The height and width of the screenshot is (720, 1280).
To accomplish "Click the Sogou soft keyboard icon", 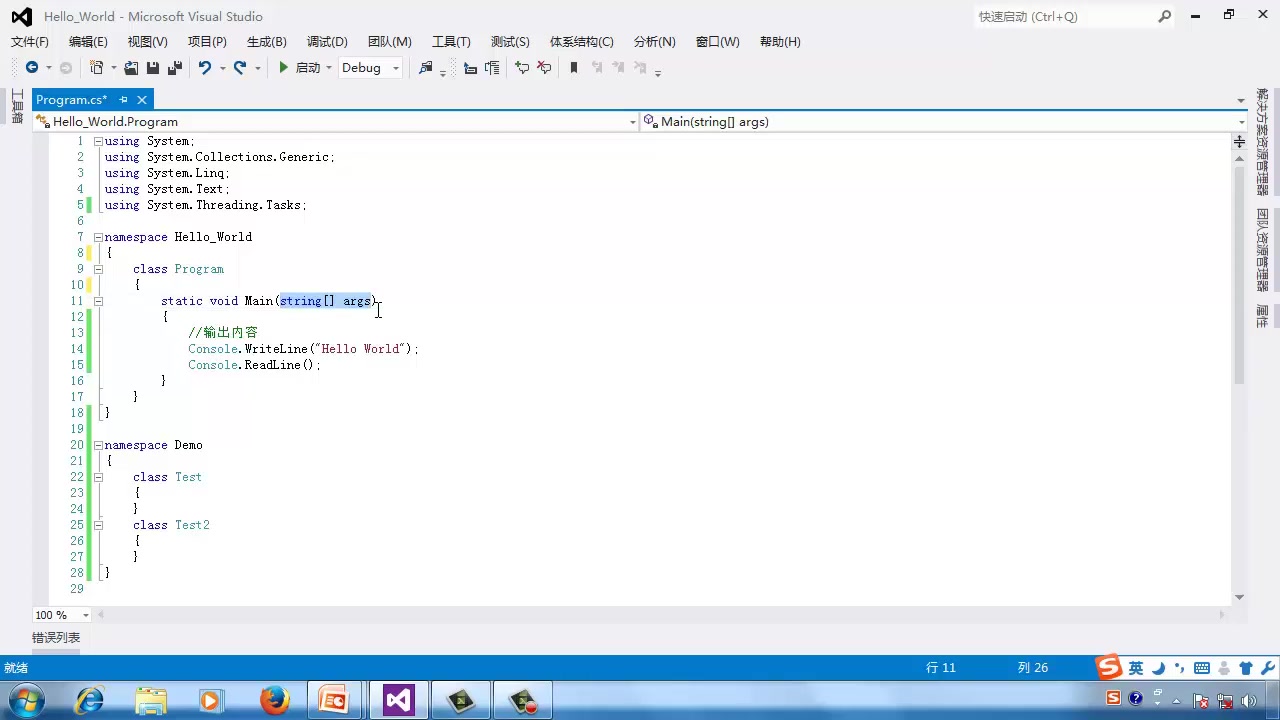I will [1202, 668].
